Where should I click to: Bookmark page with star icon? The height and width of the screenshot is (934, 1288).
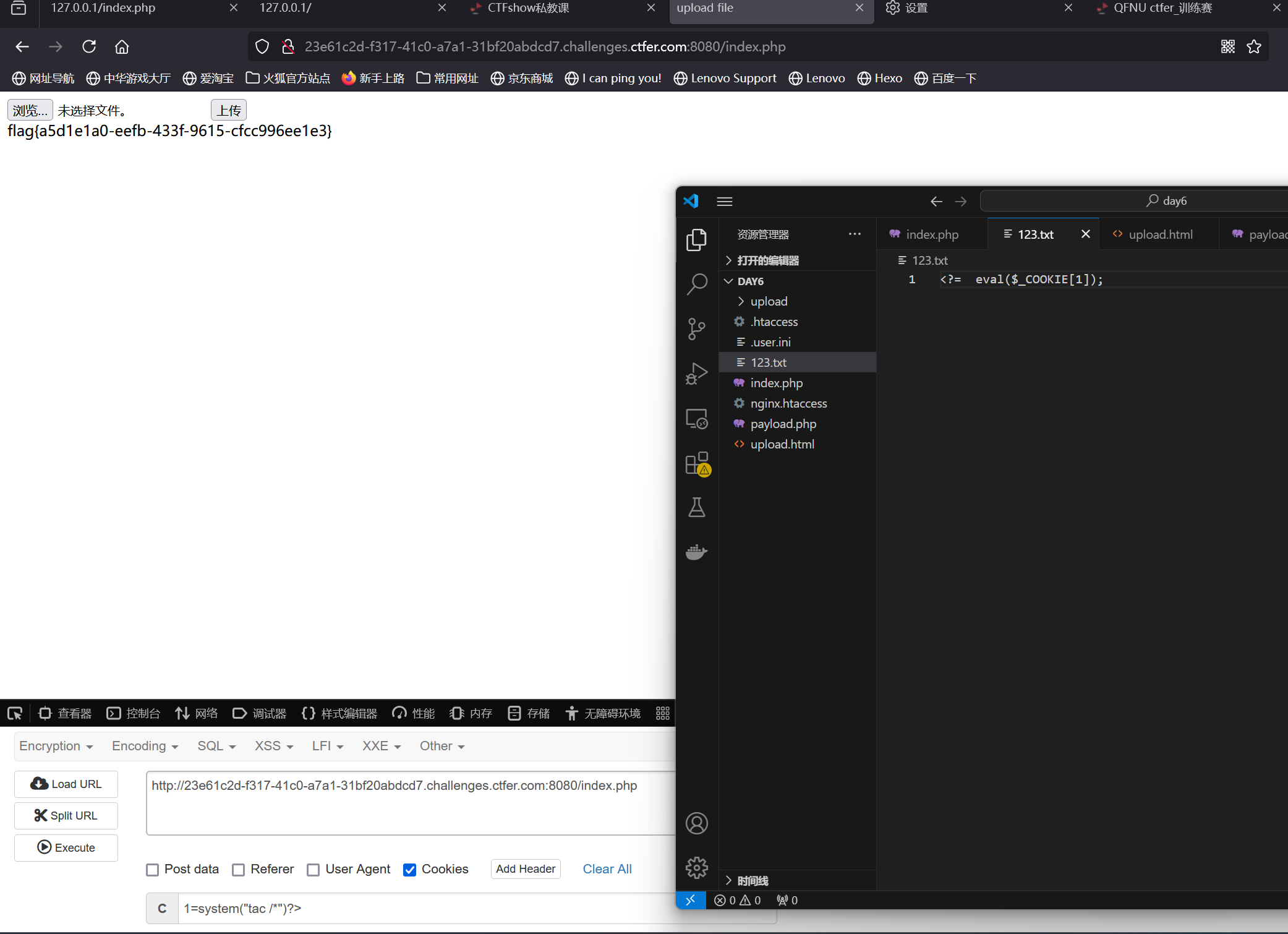[x=1254, y=47]
